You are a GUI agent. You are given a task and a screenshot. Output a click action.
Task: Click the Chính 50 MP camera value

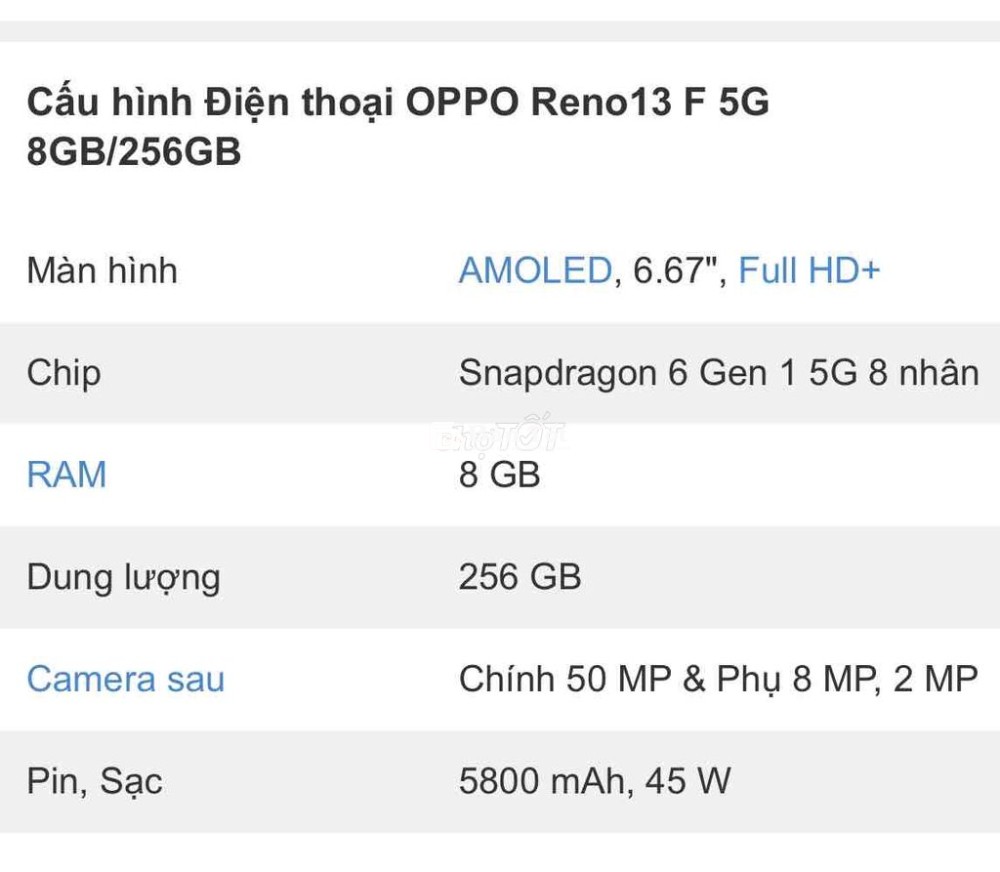pyautogui.click(x=565, y=679)
